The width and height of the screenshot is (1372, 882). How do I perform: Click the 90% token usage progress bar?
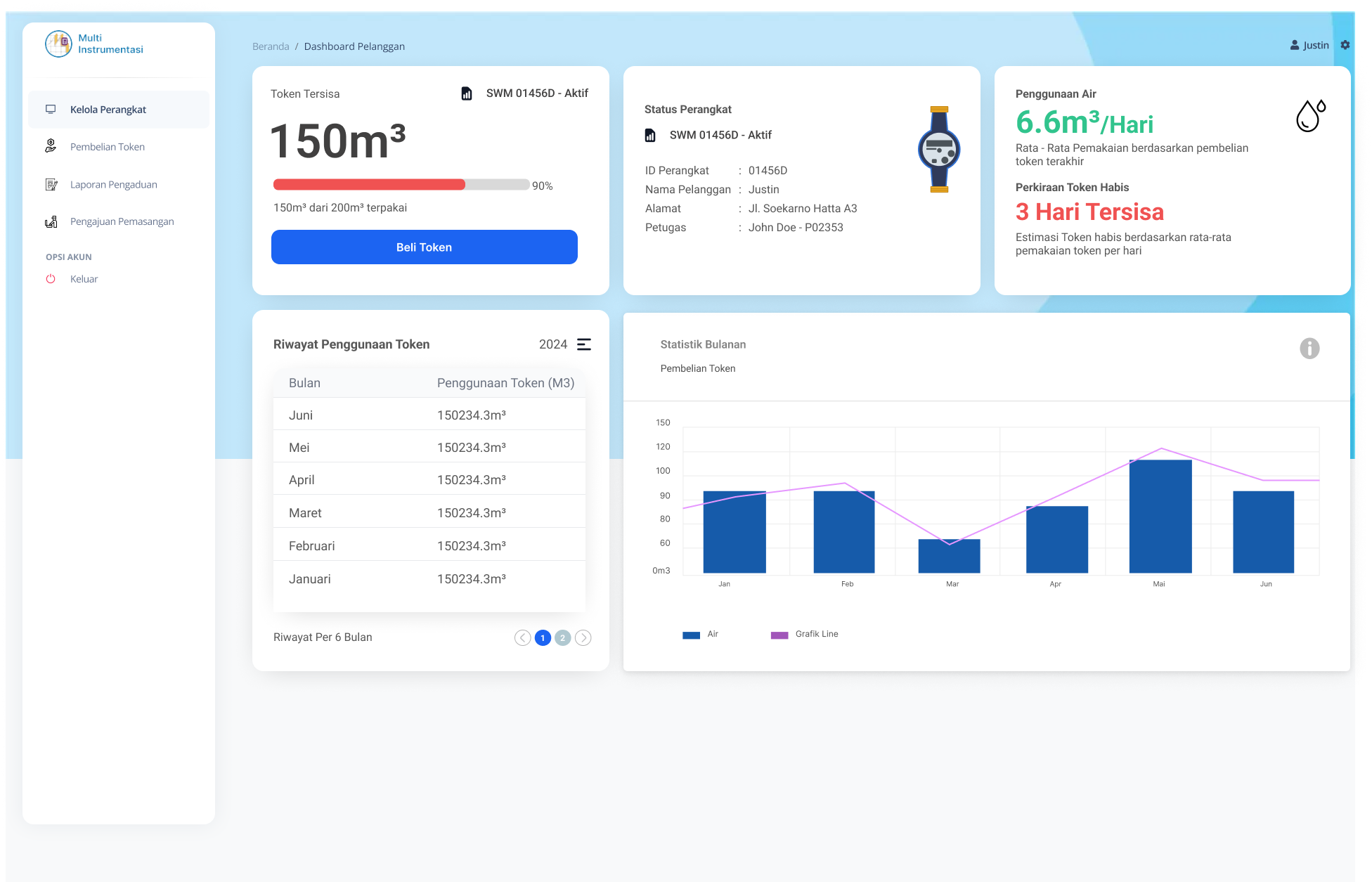(x=401, y=185)
